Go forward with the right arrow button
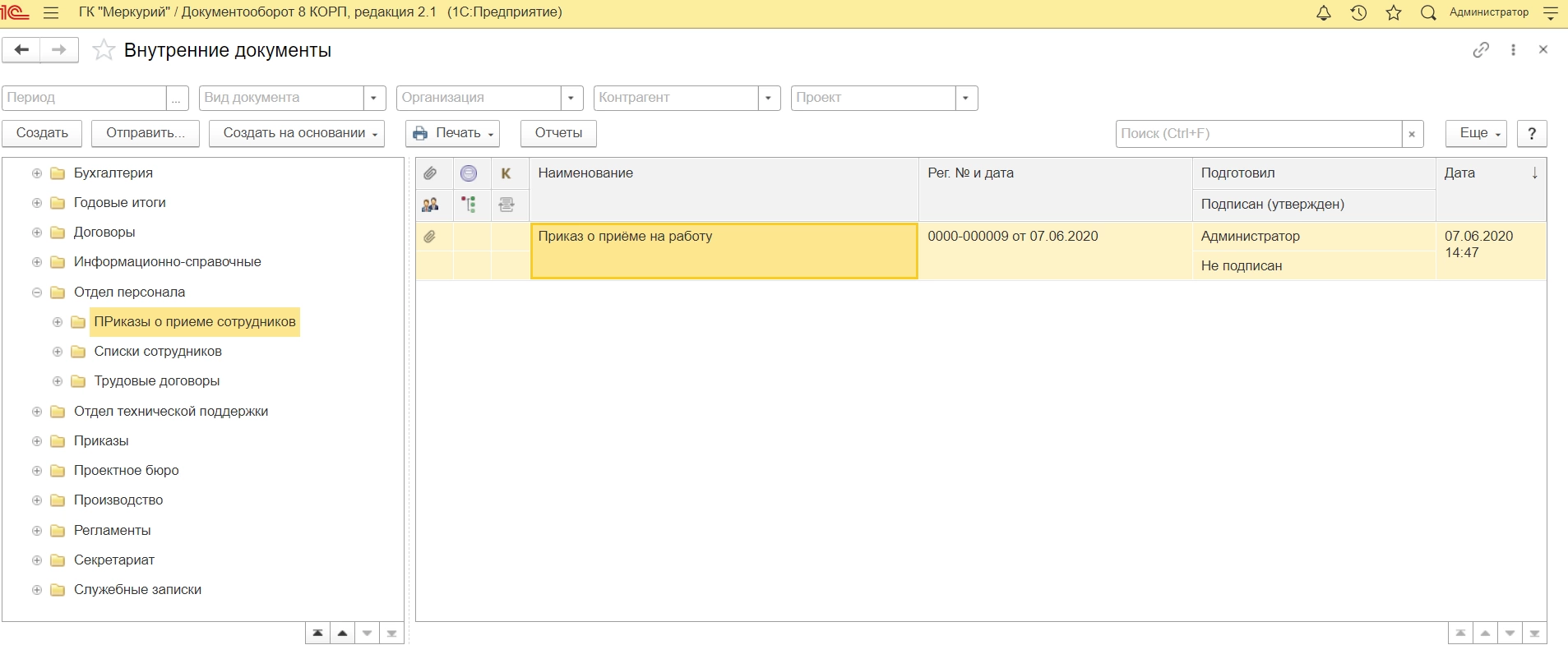This screenshot has width=1568, height=645. pos(59,50)
